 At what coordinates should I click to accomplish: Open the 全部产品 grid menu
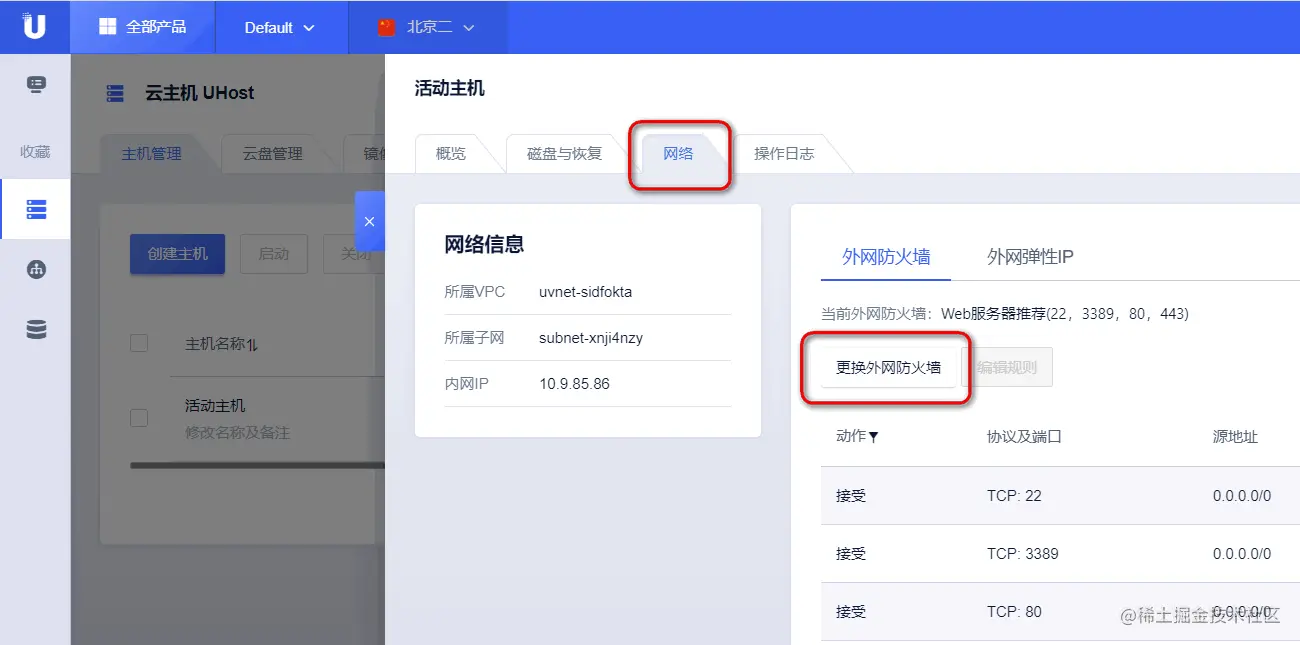142,27
